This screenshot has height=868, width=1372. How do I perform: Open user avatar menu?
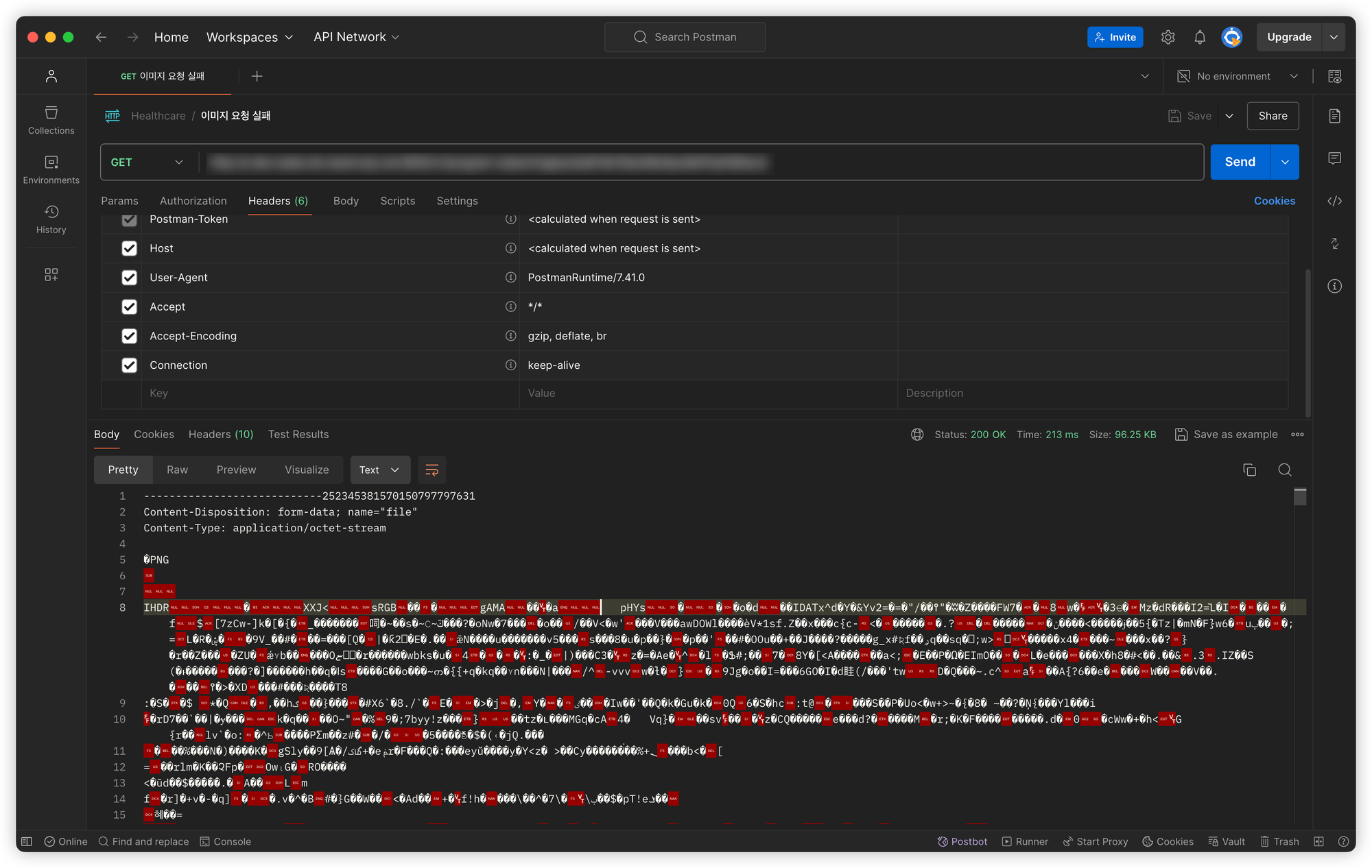click(x=1231, y=37)
